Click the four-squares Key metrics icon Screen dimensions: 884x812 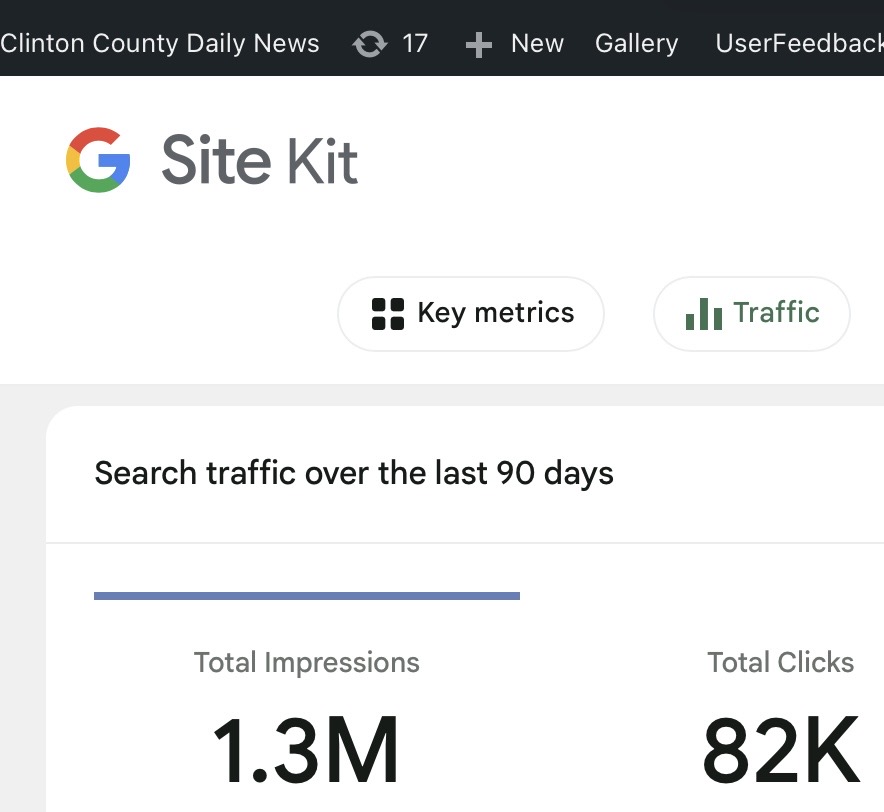click(x=387, y=313)
